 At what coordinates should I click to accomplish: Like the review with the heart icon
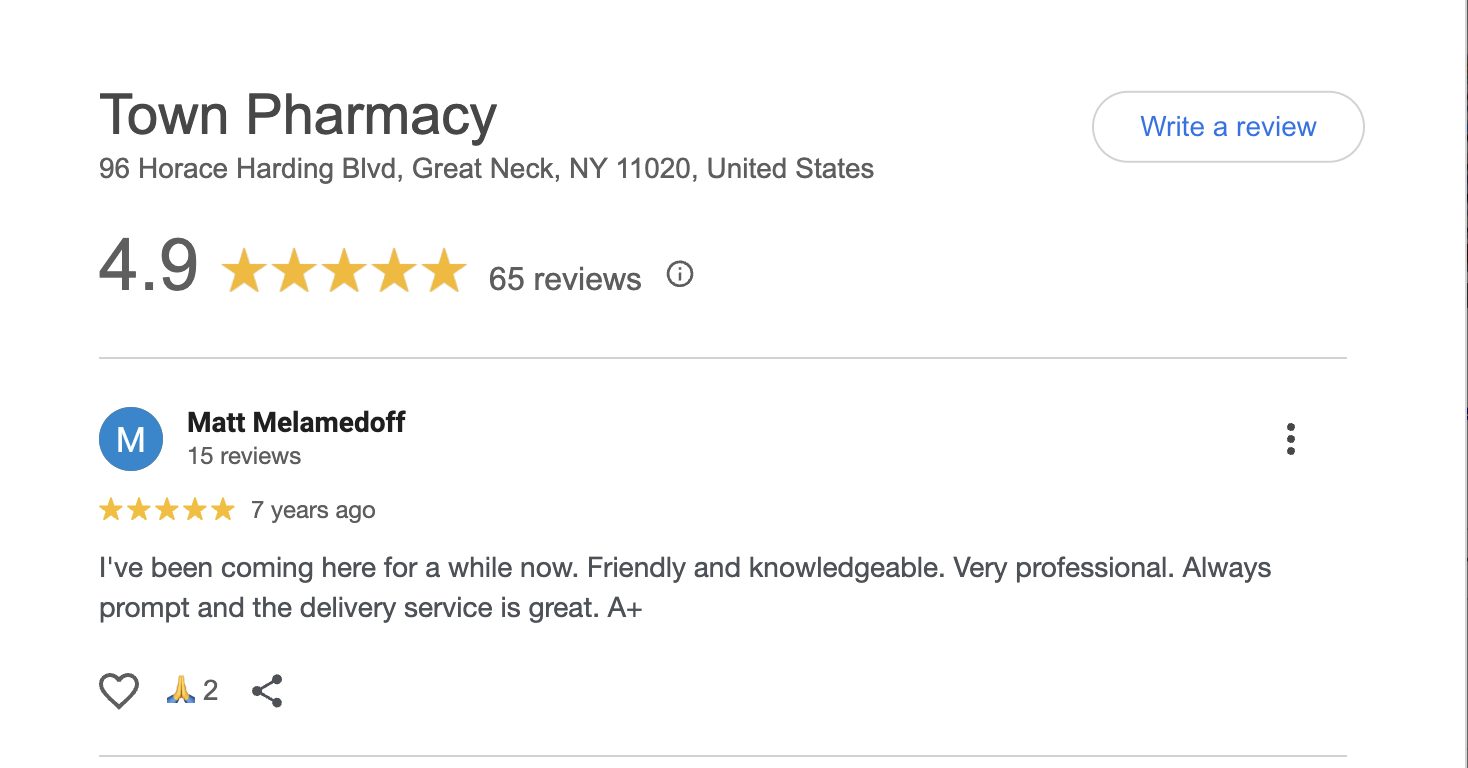tap(119, 691)
